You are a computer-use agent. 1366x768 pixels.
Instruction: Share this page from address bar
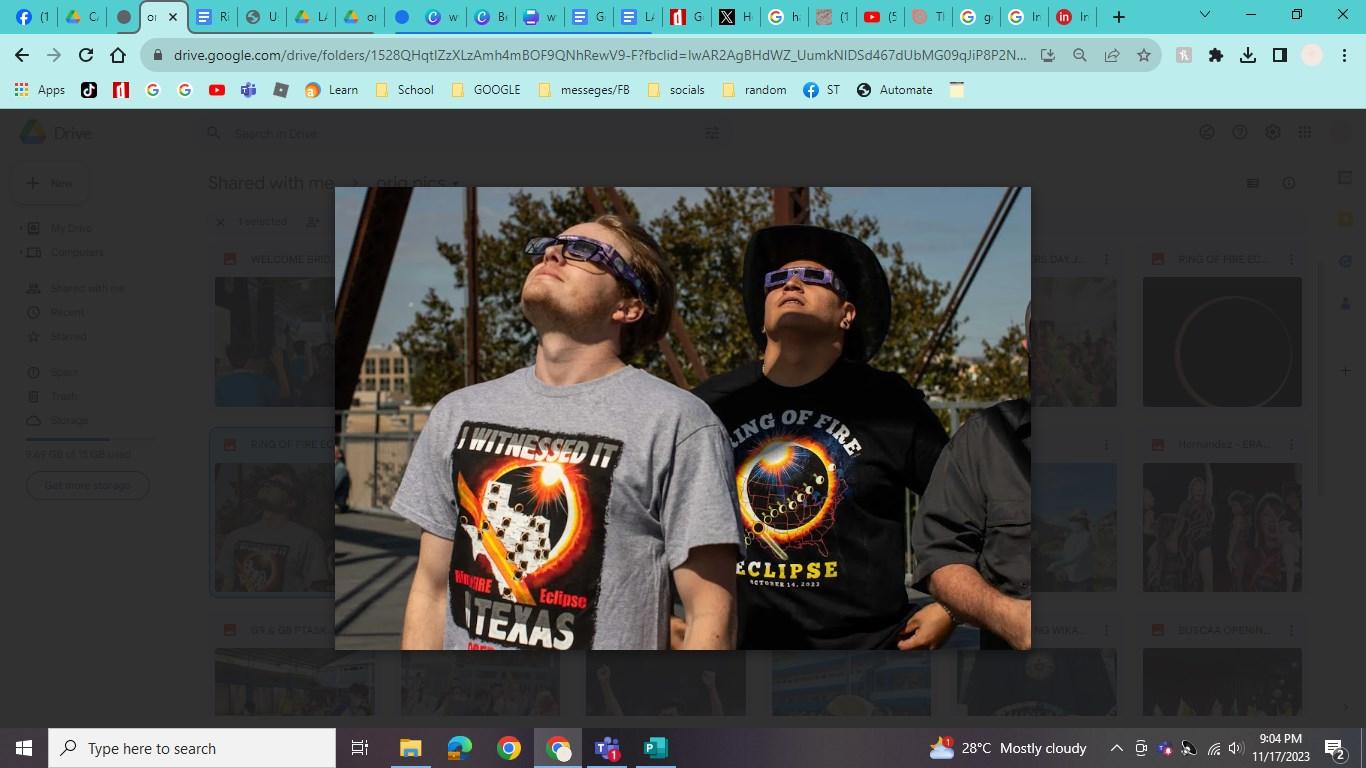pyautogui.click(x=1112, y=56)
